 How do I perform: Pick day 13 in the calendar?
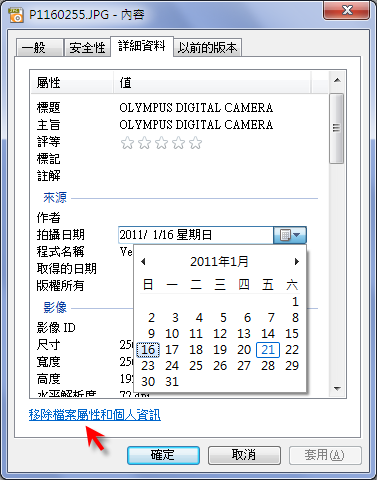click(x=244, y=334)
